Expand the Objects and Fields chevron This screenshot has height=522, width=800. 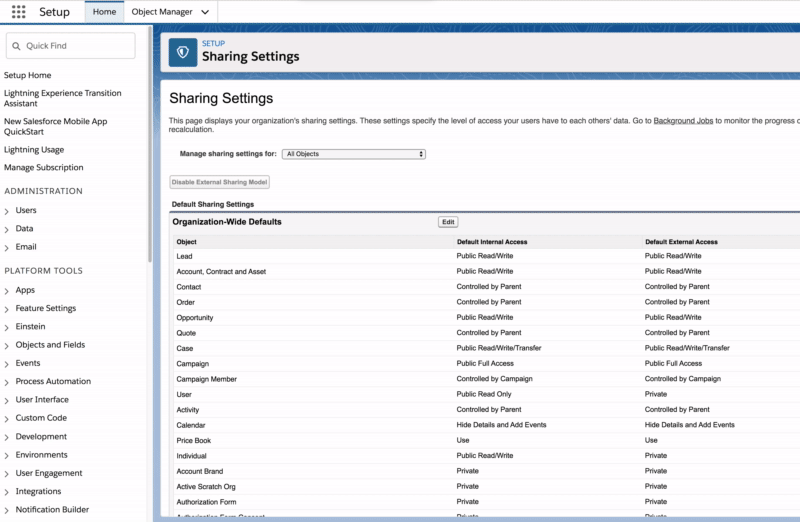(7, 345)
